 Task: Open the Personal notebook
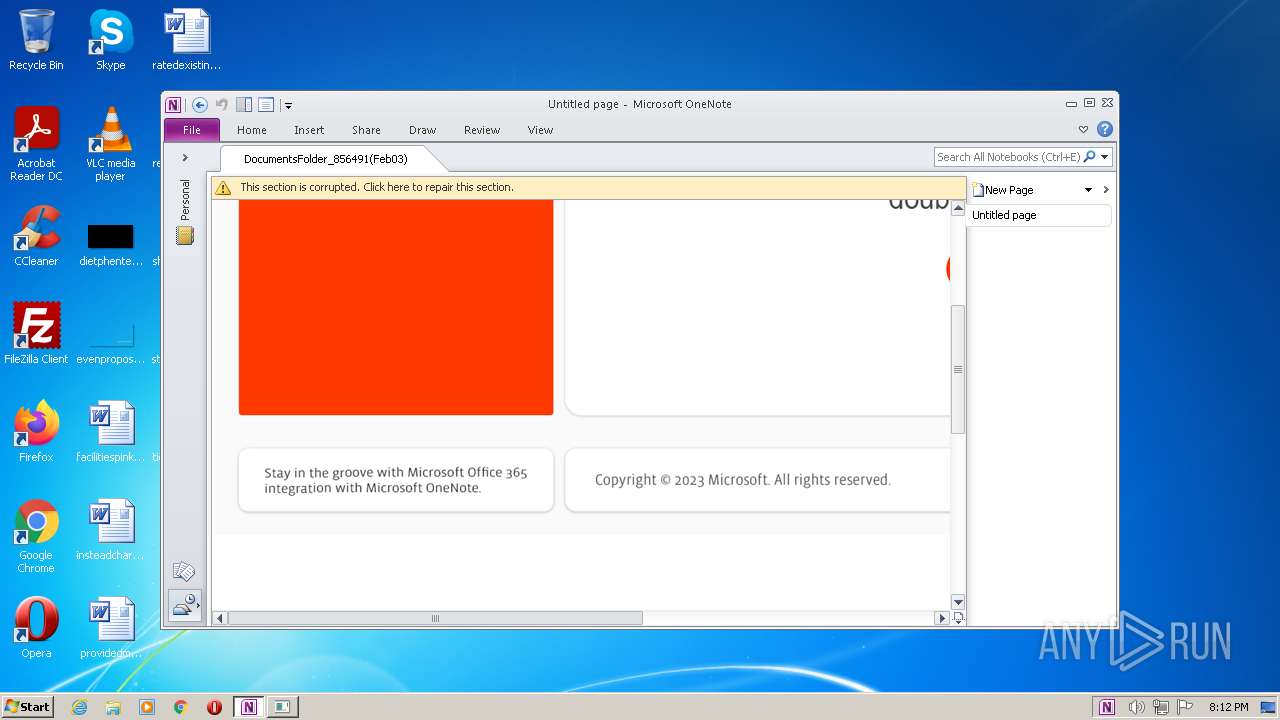point(185,211)
